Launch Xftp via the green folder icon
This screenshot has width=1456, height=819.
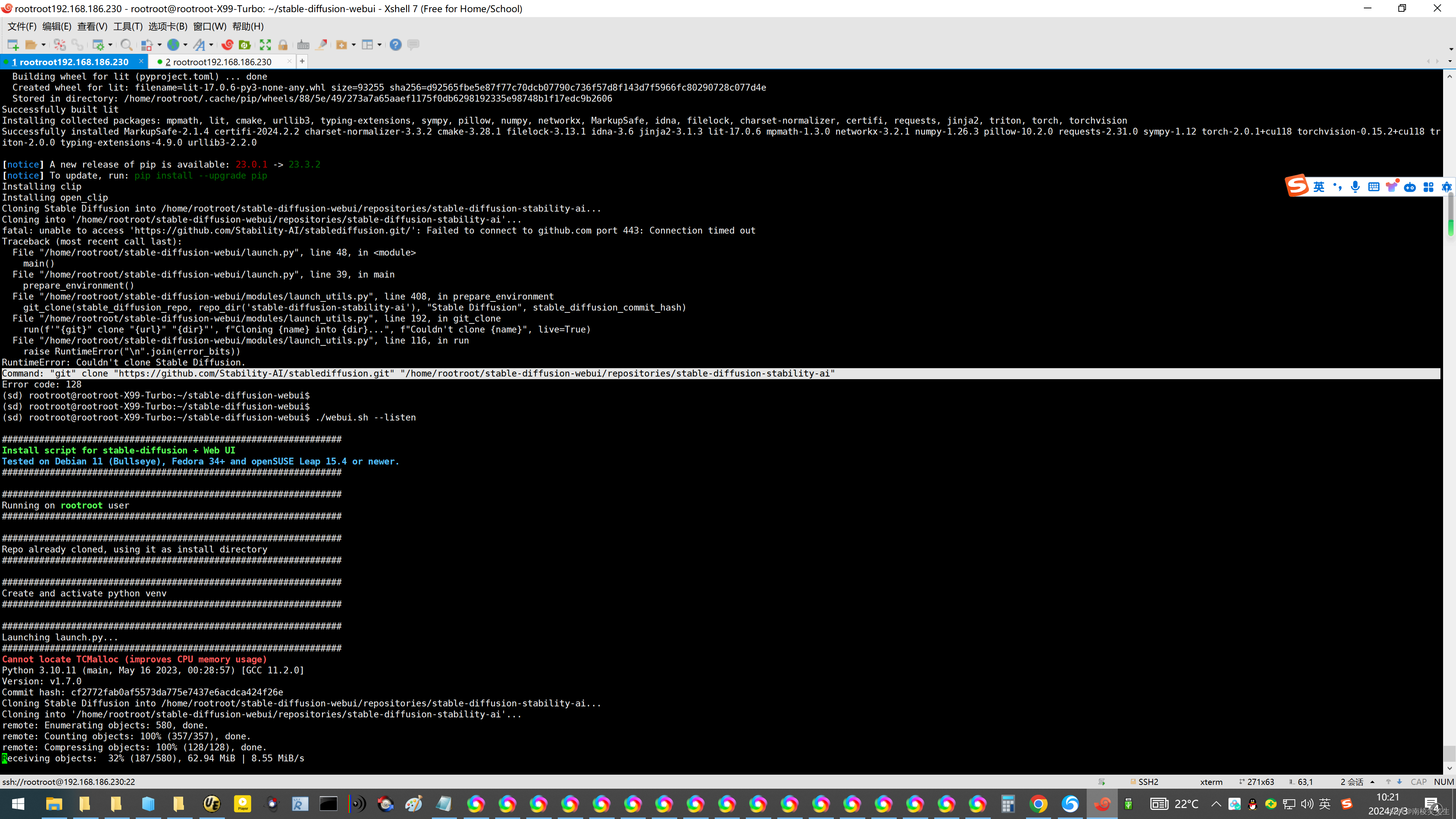coord(245,45)
